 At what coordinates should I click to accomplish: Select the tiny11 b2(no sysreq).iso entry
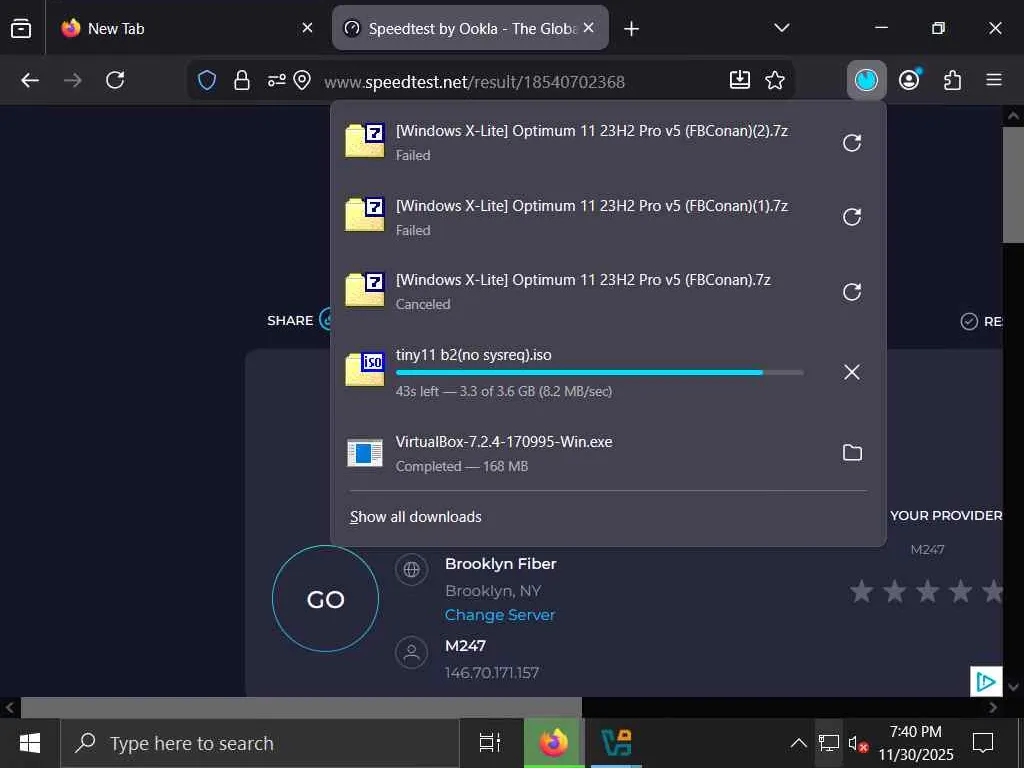pos(581,372)
